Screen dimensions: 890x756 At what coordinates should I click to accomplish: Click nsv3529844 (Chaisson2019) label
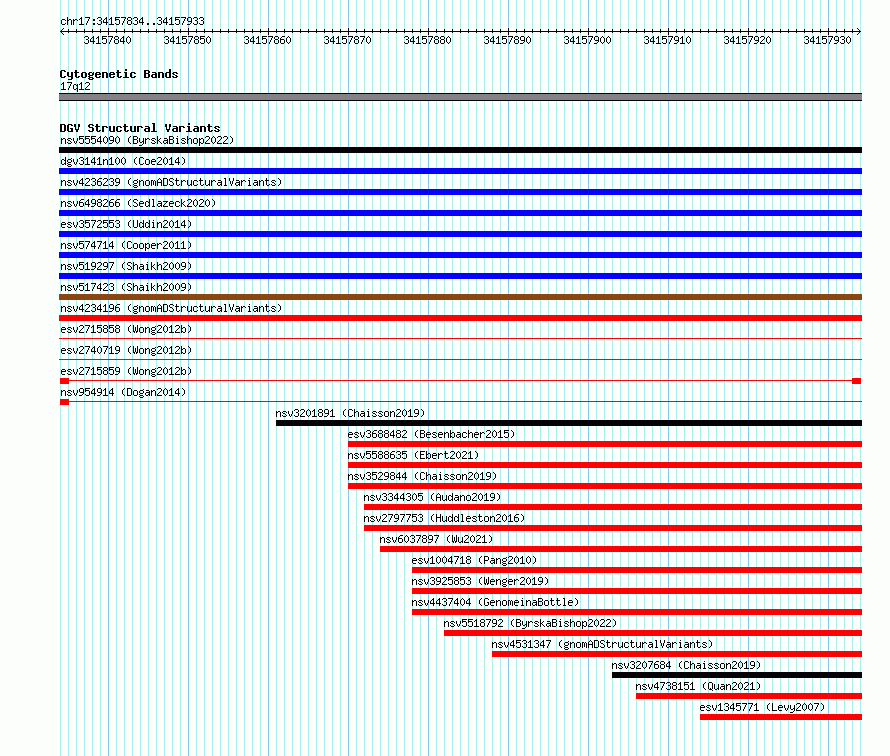pyautogui.click(x=422, y=476)
